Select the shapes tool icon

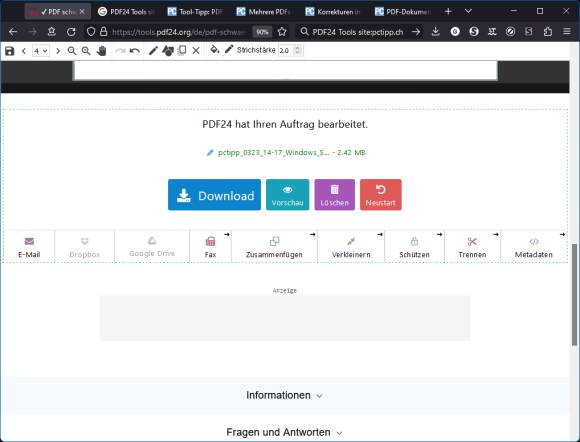click(168, 51)
